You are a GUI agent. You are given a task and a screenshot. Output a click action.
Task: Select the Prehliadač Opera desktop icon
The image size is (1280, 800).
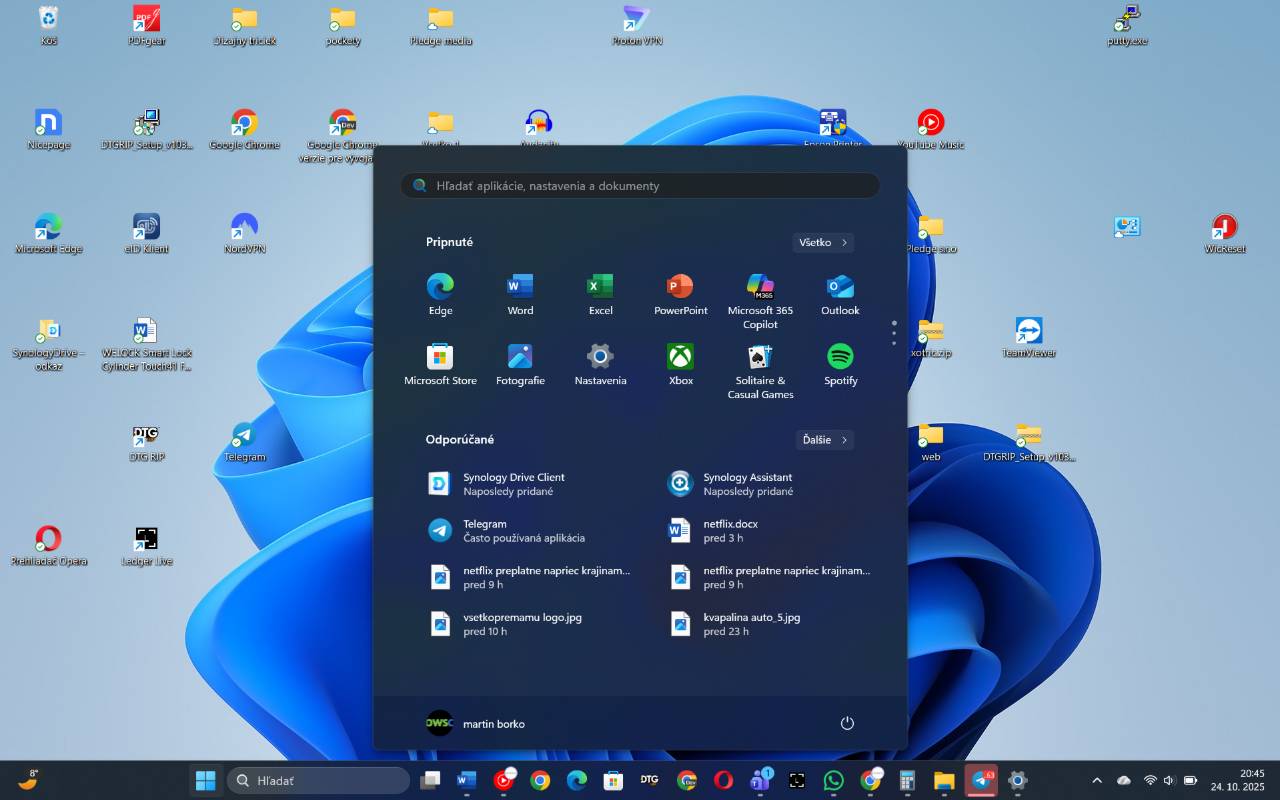coord(48,546)
